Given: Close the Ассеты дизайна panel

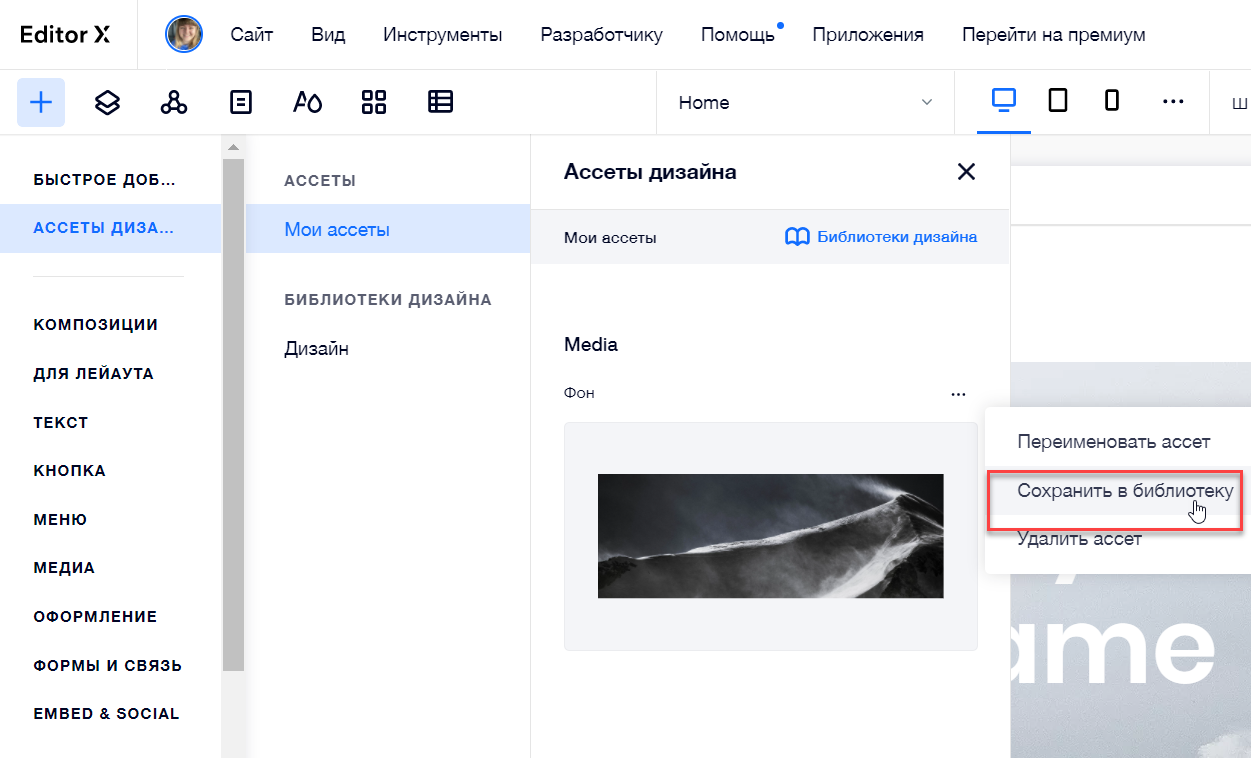Looking at the screenshot, I should 966,172.
